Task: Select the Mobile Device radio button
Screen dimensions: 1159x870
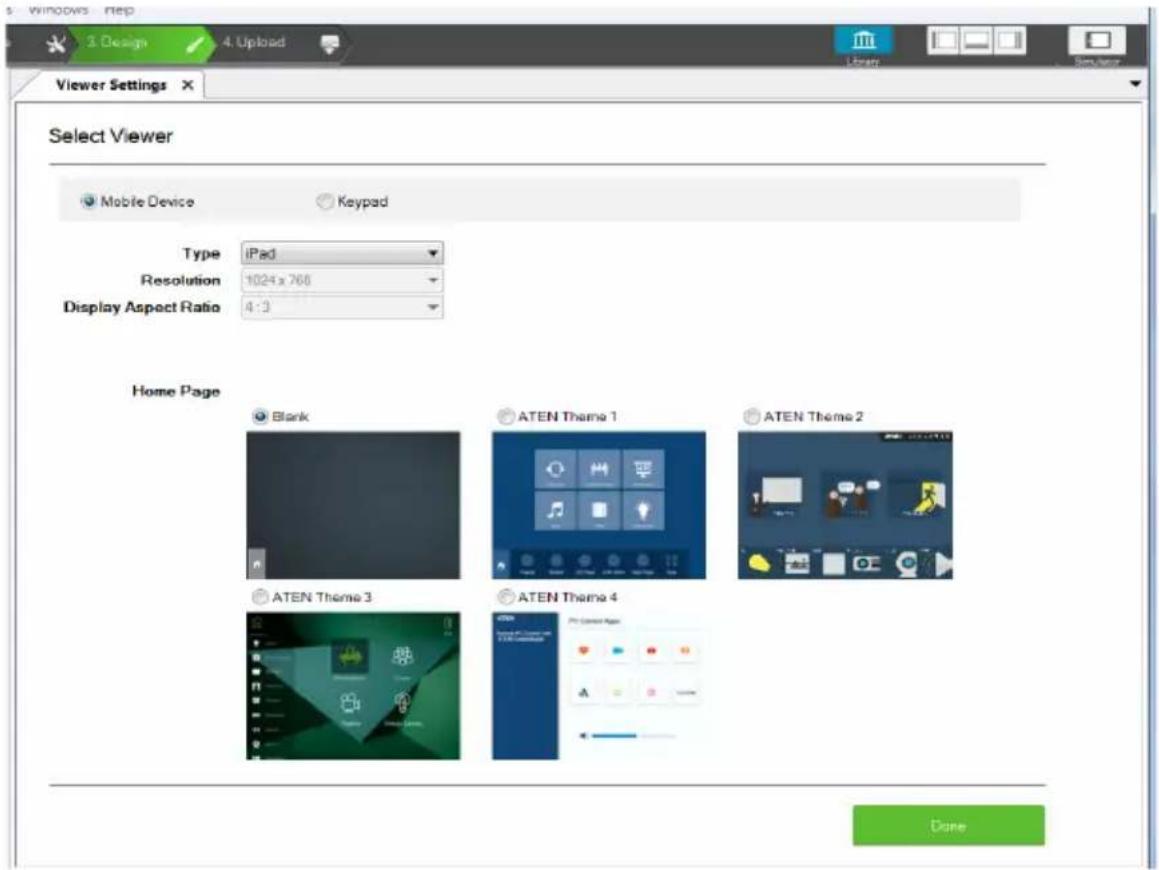Action: point(88,201)
